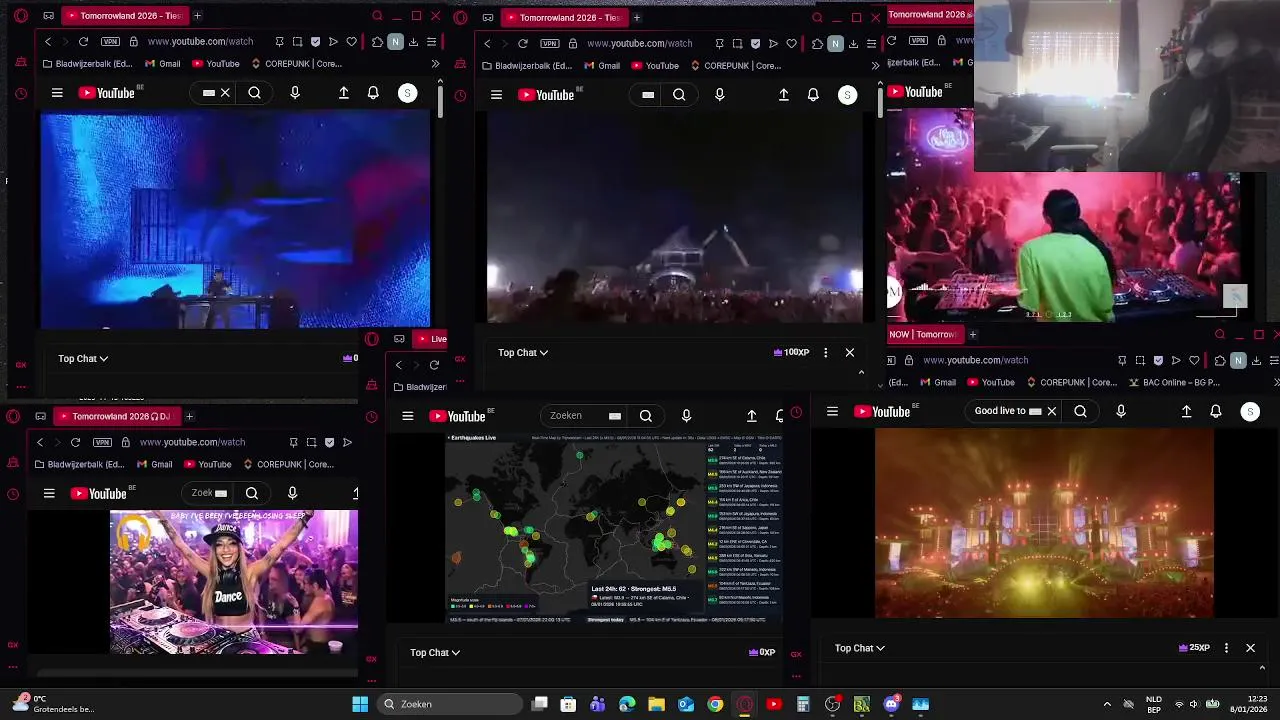Select Tomorrowland tab in top-middle window
1280x720 pixels.
tap(563, 17)
